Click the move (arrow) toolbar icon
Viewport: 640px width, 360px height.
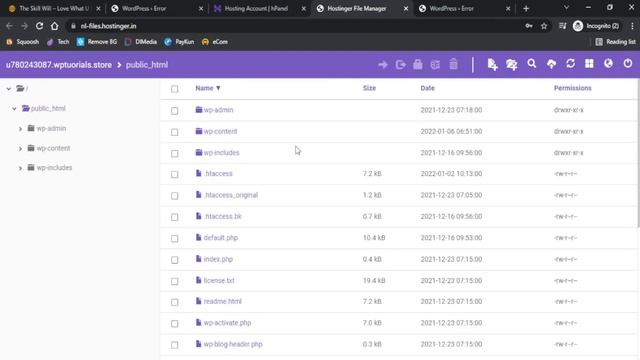tap(382, 64)
